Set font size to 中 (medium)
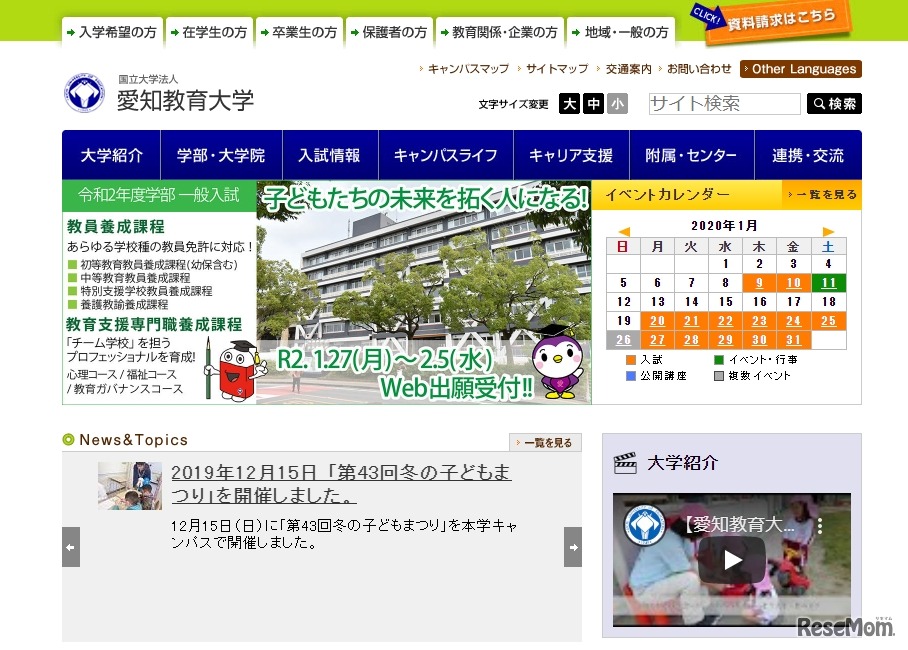This screenshot has width=908, height=650. pyautogui.click(x=593, y=104)
